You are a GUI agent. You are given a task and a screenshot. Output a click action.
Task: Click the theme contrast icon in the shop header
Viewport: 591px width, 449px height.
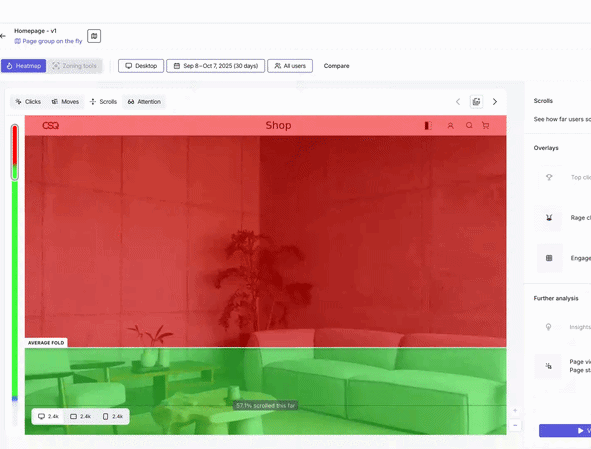click(428, 126)
